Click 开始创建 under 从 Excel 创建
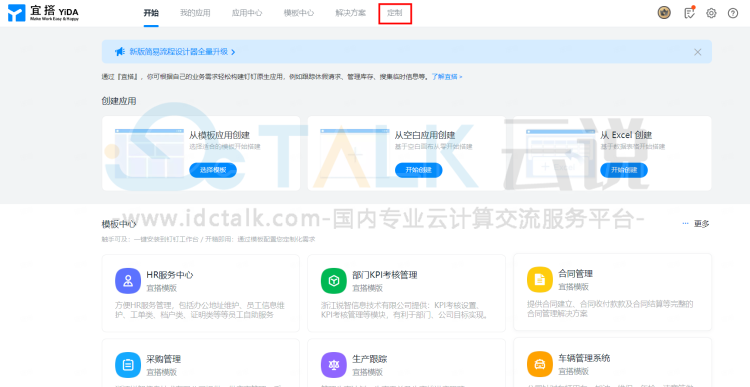The height and width of the screenshot is (387, 750). [624, 170]
